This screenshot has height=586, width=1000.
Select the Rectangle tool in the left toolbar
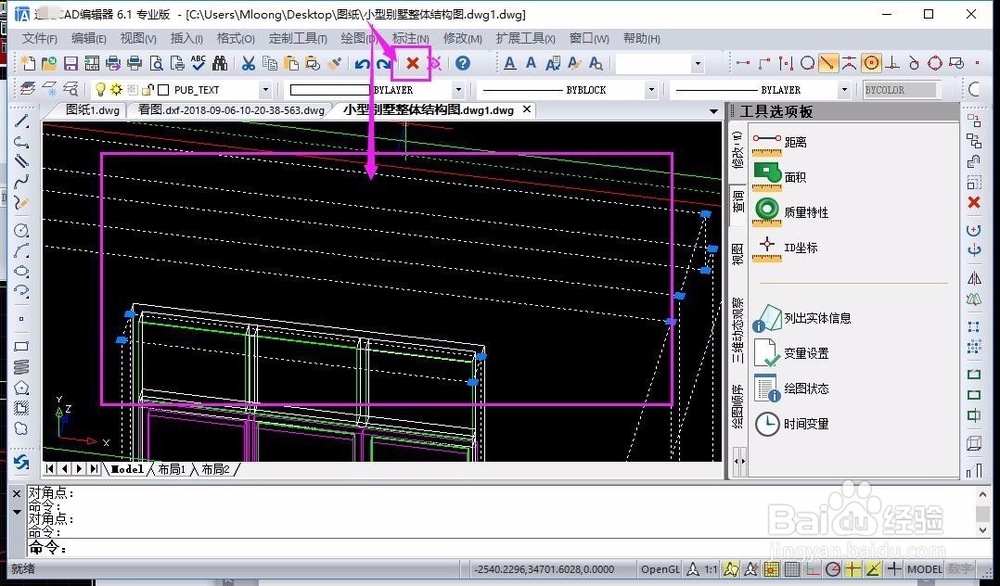(22, 346)
